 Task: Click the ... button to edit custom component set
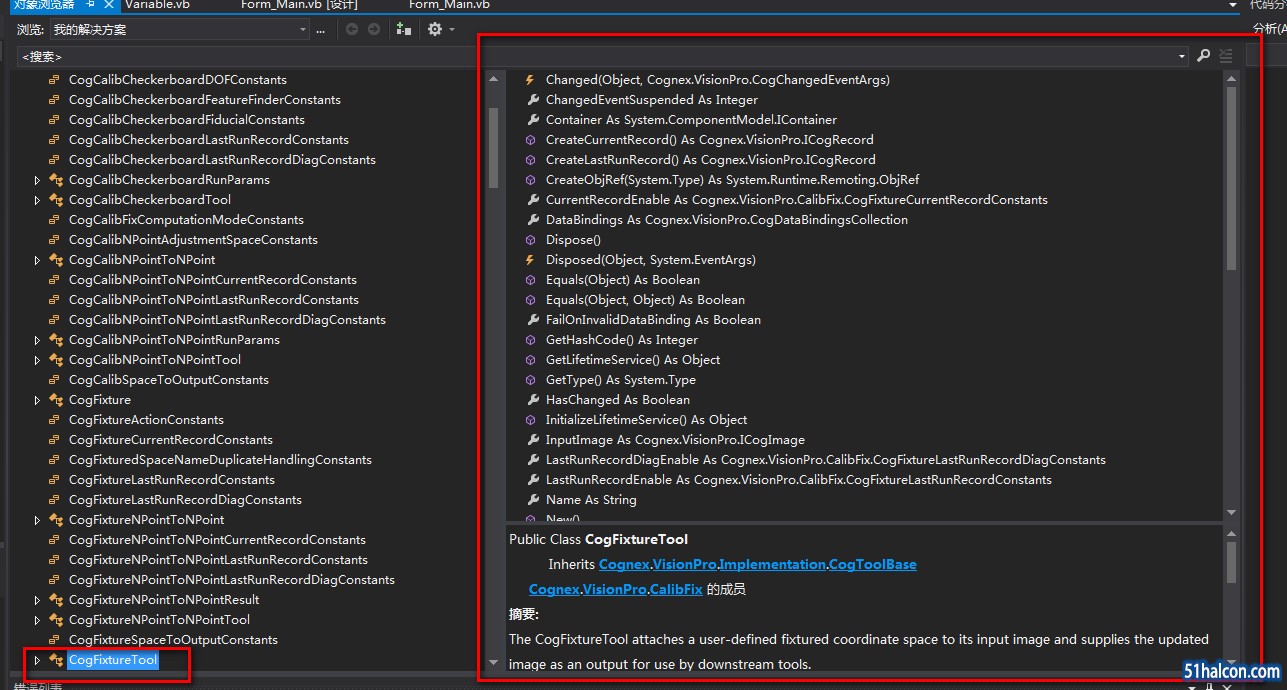tap(321, 30)
